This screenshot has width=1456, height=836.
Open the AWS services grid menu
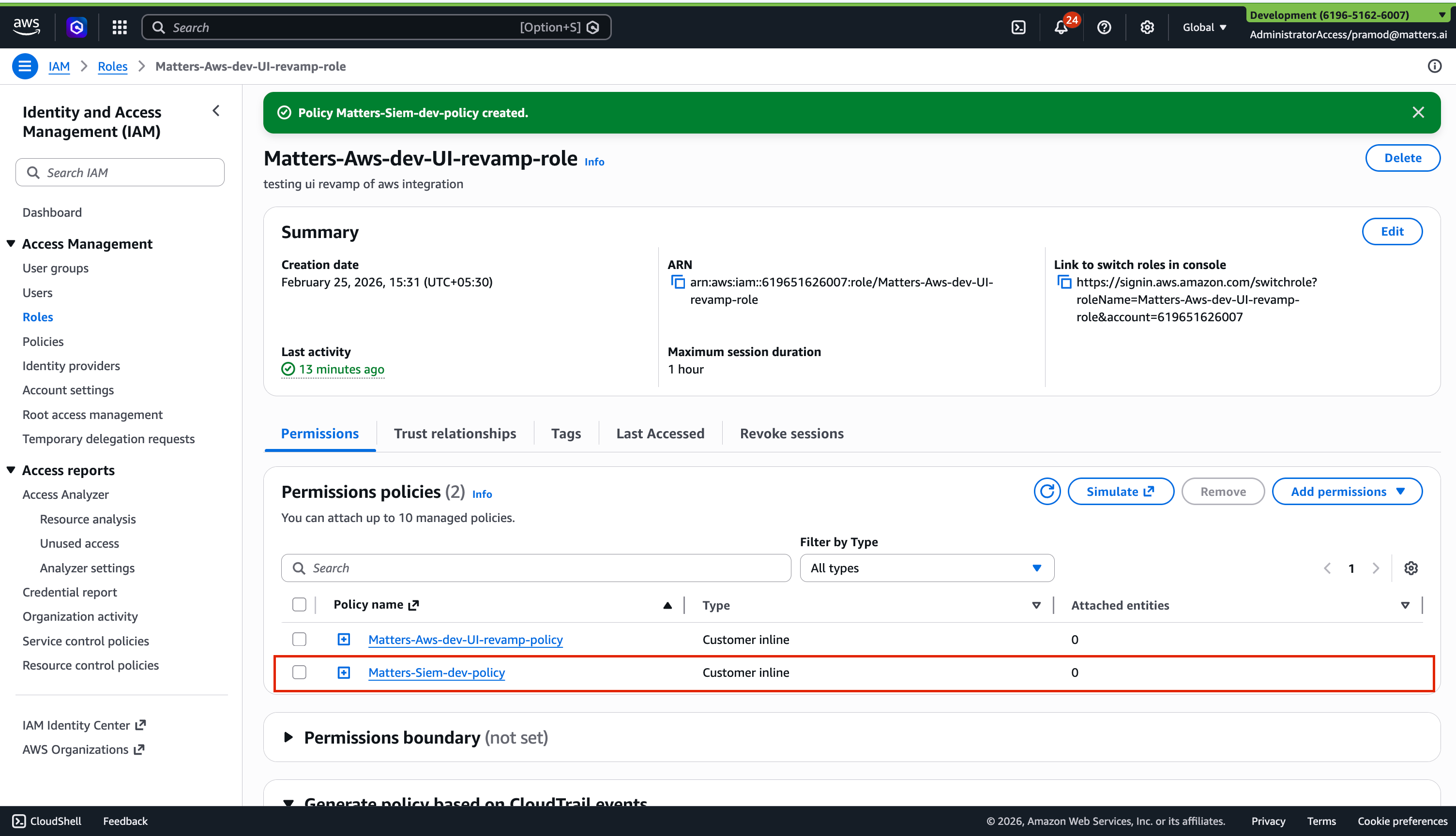120,27
